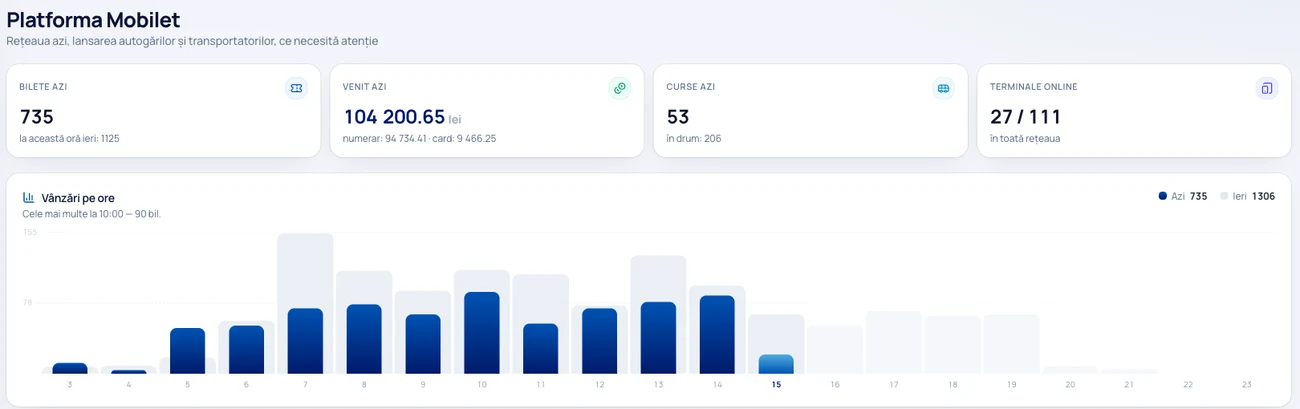The image size is (1300, 409).
Task: Select the blue bar for hour 12
Action: pos(600,341)
